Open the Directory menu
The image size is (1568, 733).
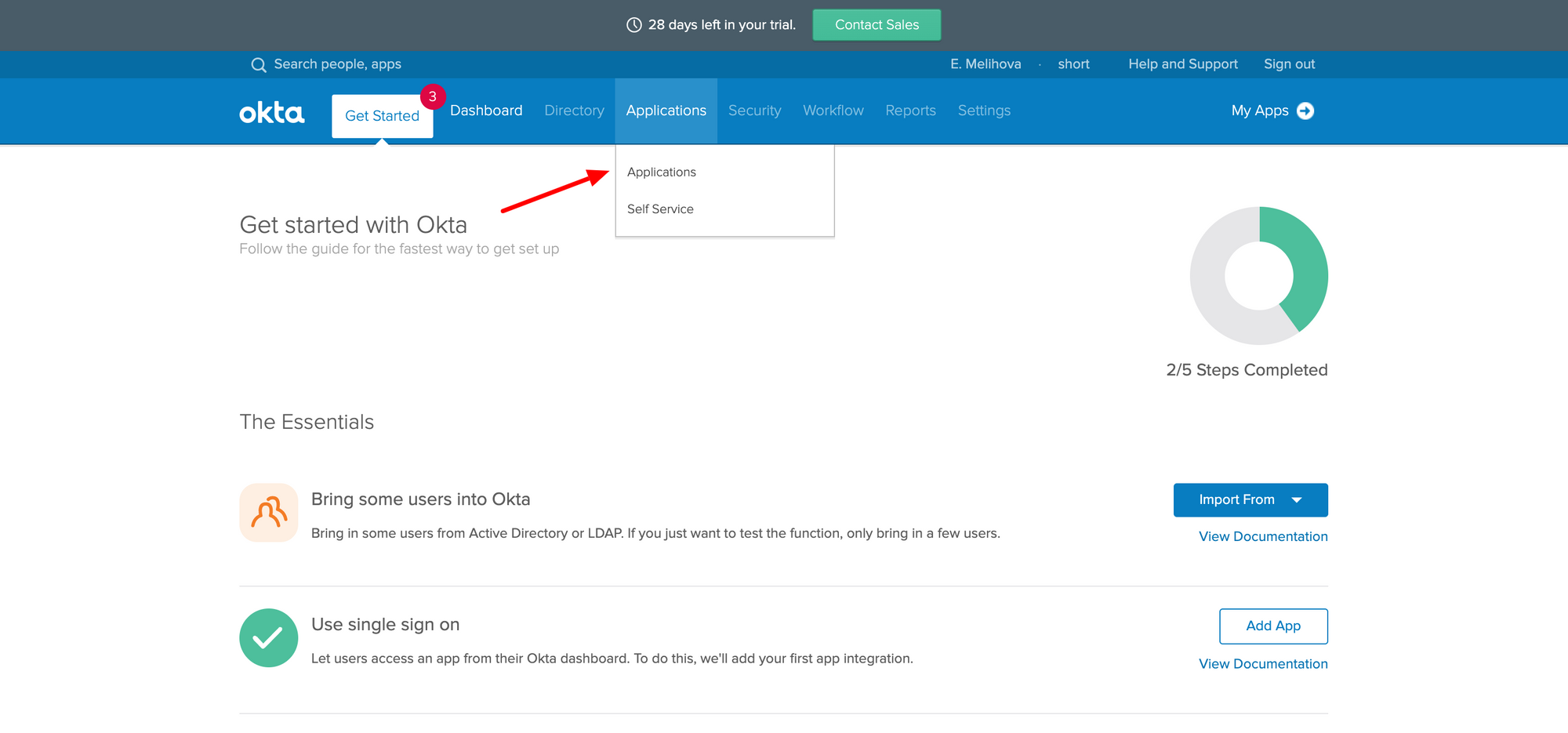[575, 111]
